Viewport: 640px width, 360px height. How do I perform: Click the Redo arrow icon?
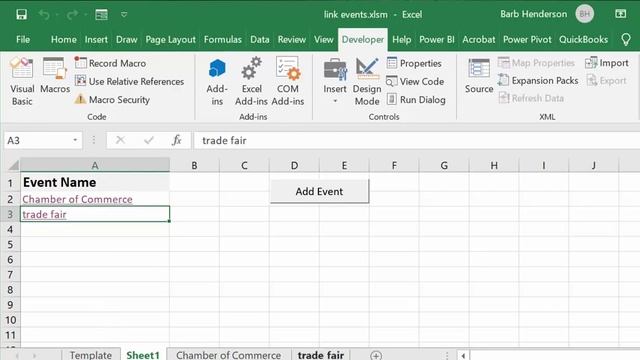click(72, 15)
